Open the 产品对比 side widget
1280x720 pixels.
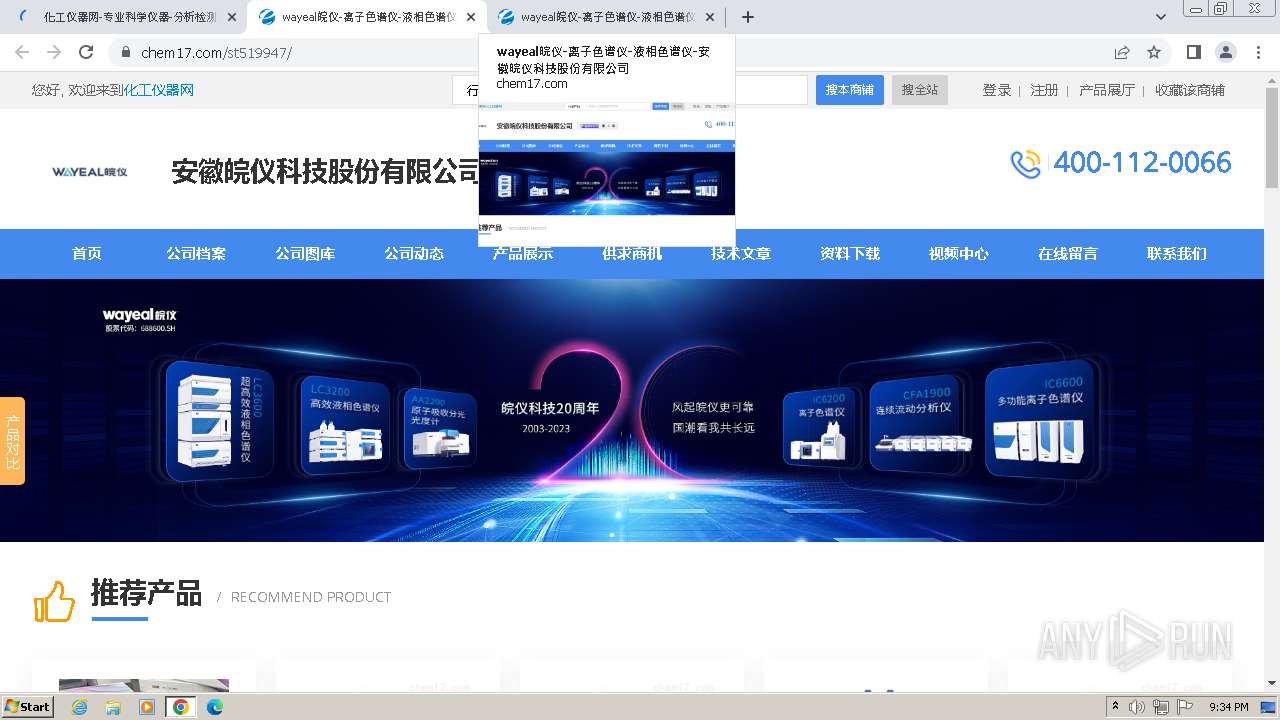point(12,441)
